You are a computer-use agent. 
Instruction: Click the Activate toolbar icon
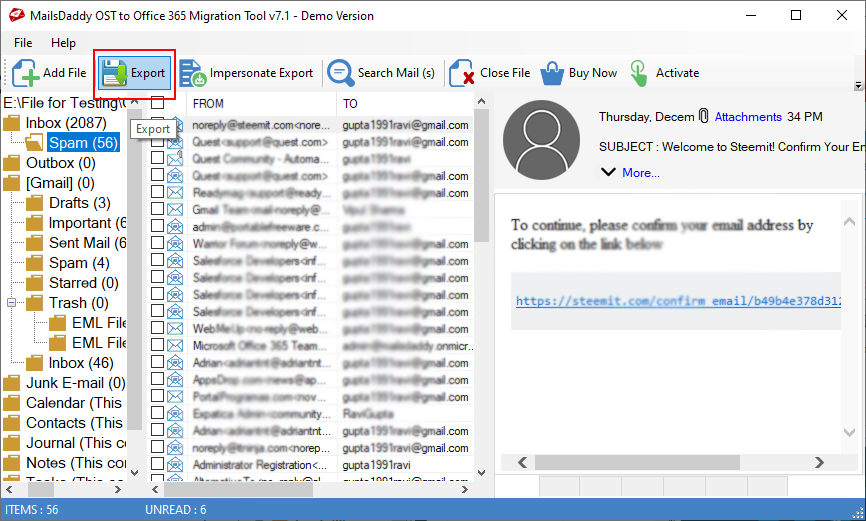point(638,73)
